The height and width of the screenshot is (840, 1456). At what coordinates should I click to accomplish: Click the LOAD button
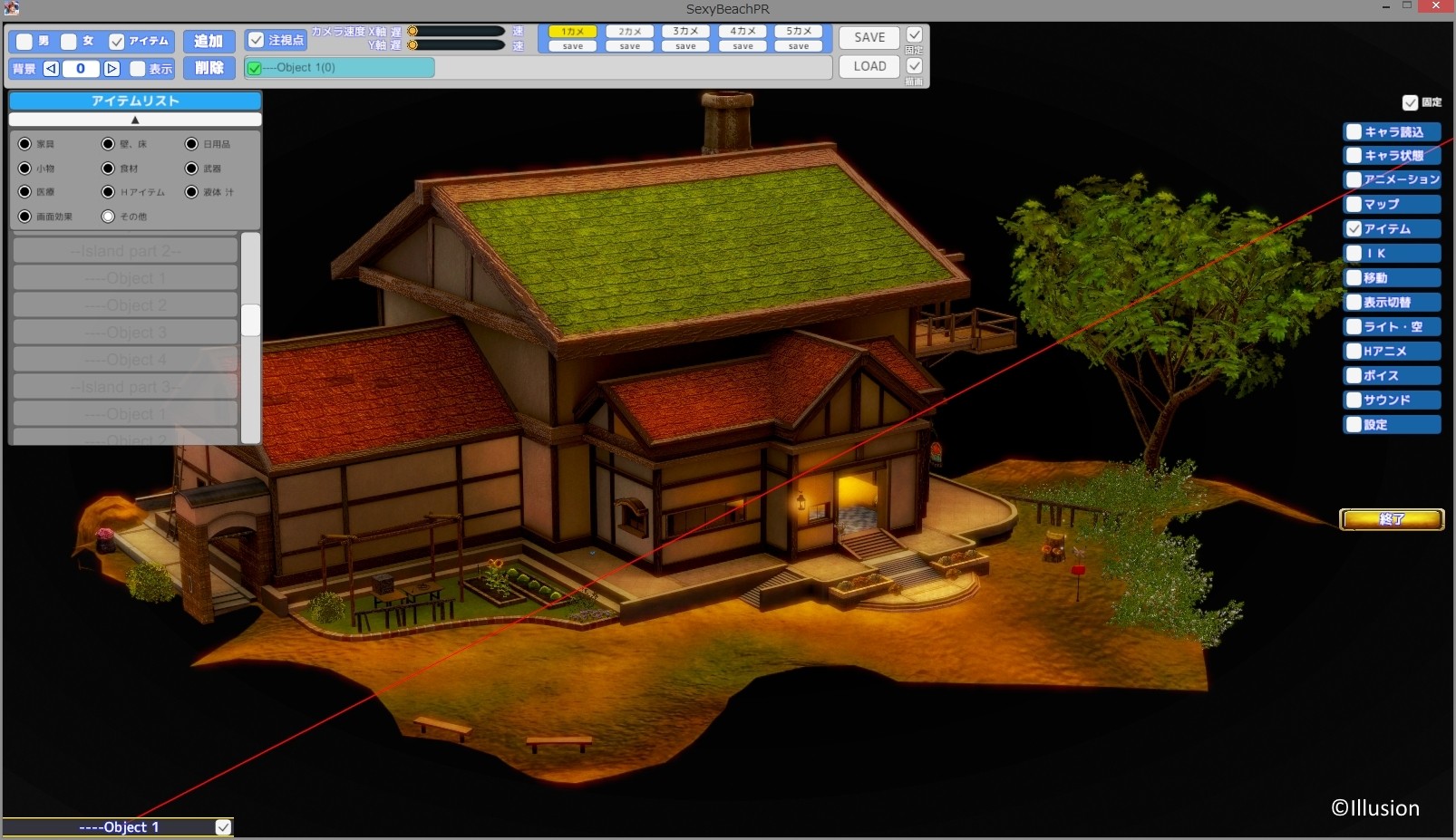(x=869, y=66)
